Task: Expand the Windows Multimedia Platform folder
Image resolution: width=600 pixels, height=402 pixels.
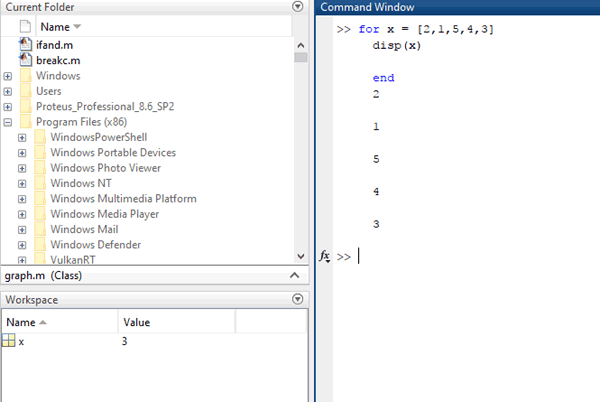Action: point(22,199)
